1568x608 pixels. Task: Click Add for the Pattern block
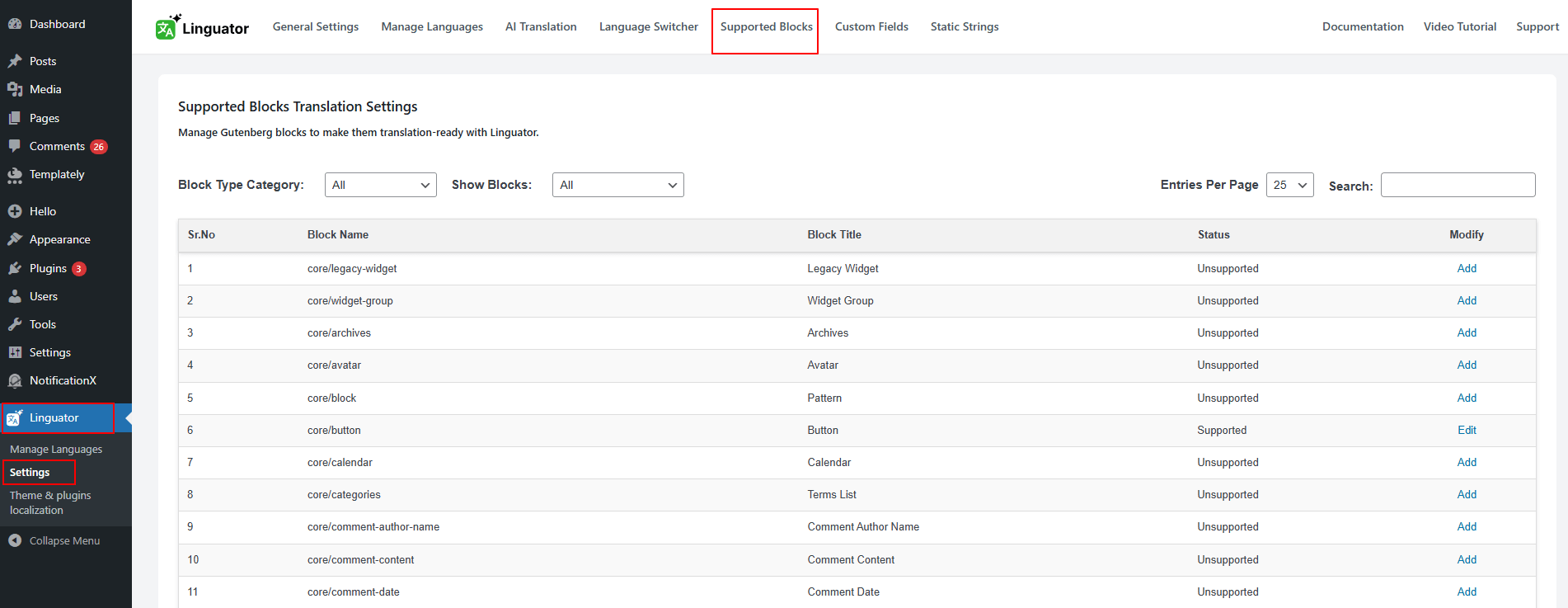pyautogui.click(x=1467, y=398)
